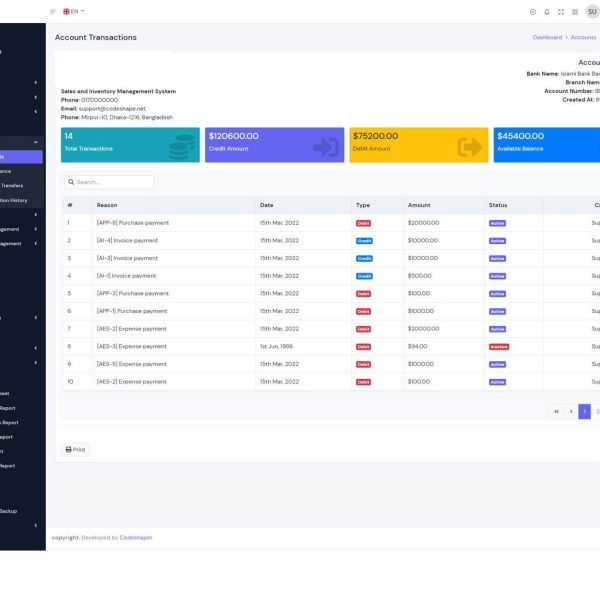600x600 pixels.
Task: Collapse the expanded accounts sidebar section
Action: pos(35,143)
